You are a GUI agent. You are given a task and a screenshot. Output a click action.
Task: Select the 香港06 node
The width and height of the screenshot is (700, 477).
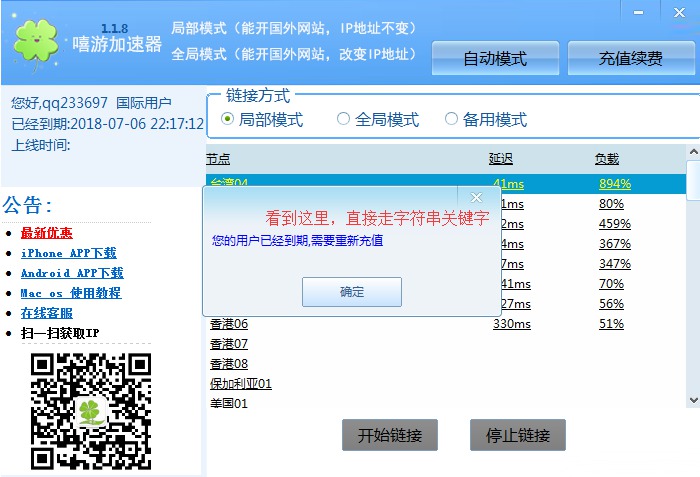(229, 324)
